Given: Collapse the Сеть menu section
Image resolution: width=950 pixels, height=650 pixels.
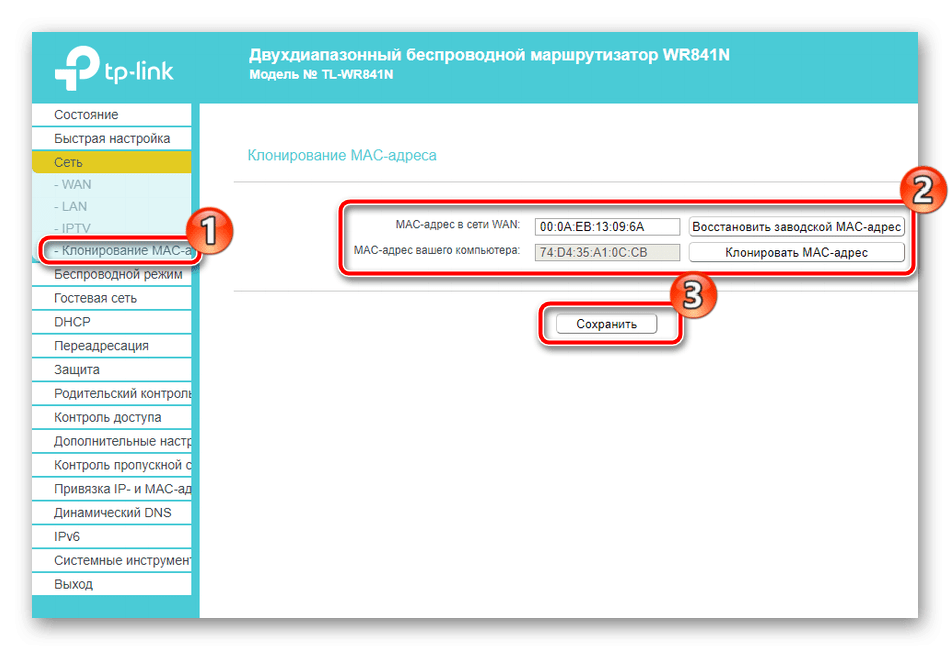Looking at the screenshot, I should pyautogui.click(x=68, y=162).
